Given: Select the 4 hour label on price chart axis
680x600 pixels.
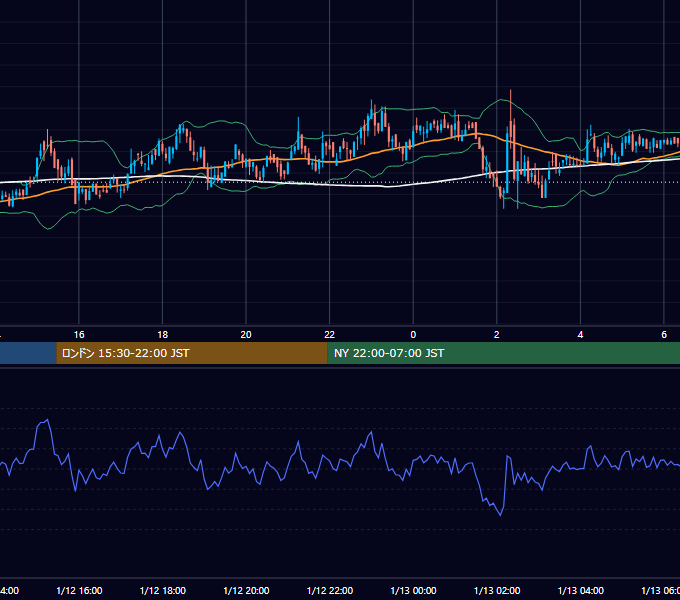Looking at the screenshot, I should 580,335.
